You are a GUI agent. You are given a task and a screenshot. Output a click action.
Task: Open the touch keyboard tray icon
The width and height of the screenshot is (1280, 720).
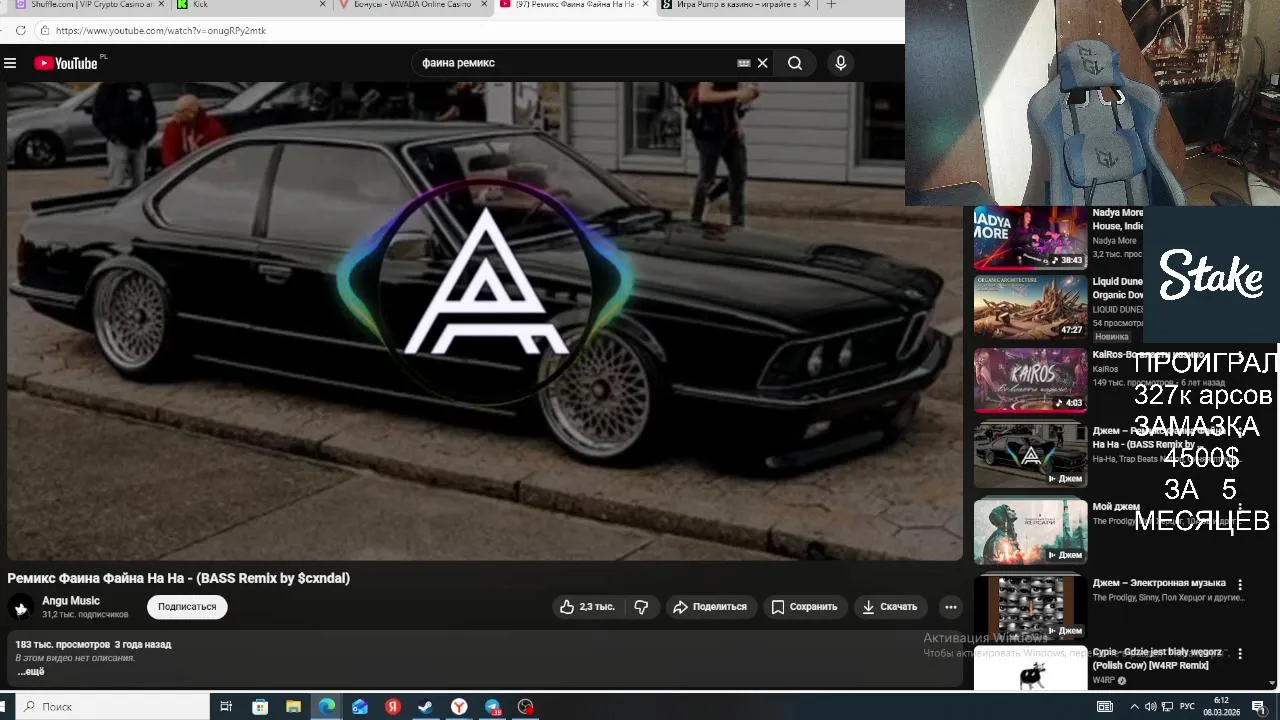(x=1105, y=707)
